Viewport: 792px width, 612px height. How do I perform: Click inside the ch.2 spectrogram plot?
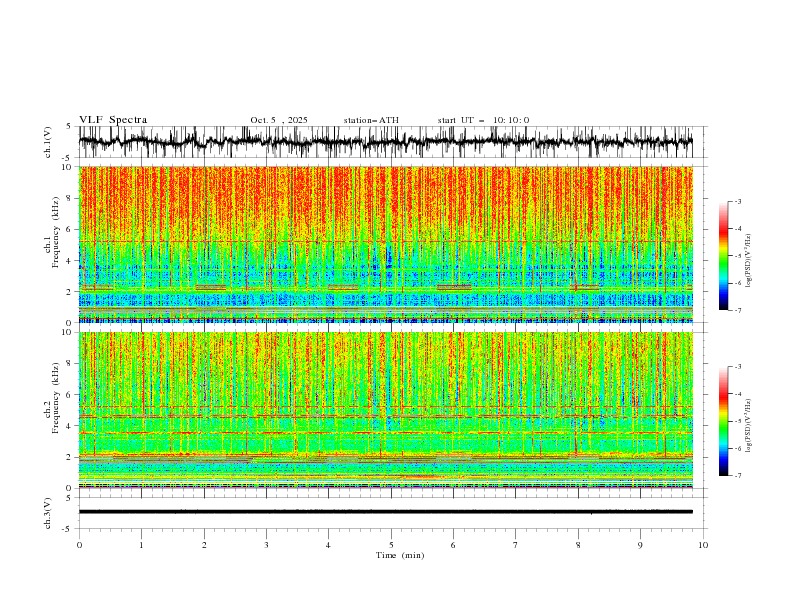tap(385, 410)
